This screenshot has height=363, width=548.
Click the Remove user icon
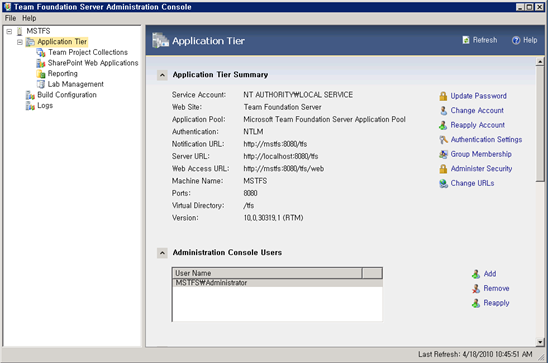pos(476,289)
